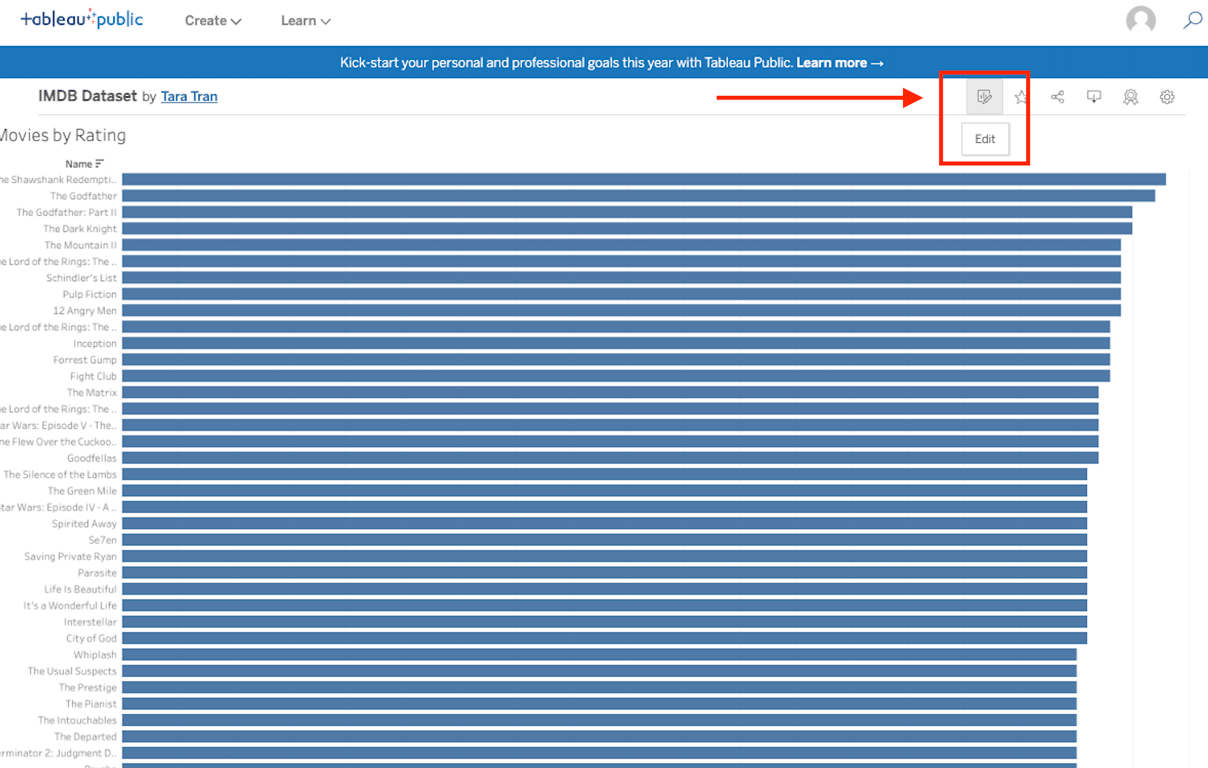The width and height of the screenshot is (1208, 768).
Task: Click the 'Spirited Away' label
Action: pyautogui.click(x=84, y=524)
